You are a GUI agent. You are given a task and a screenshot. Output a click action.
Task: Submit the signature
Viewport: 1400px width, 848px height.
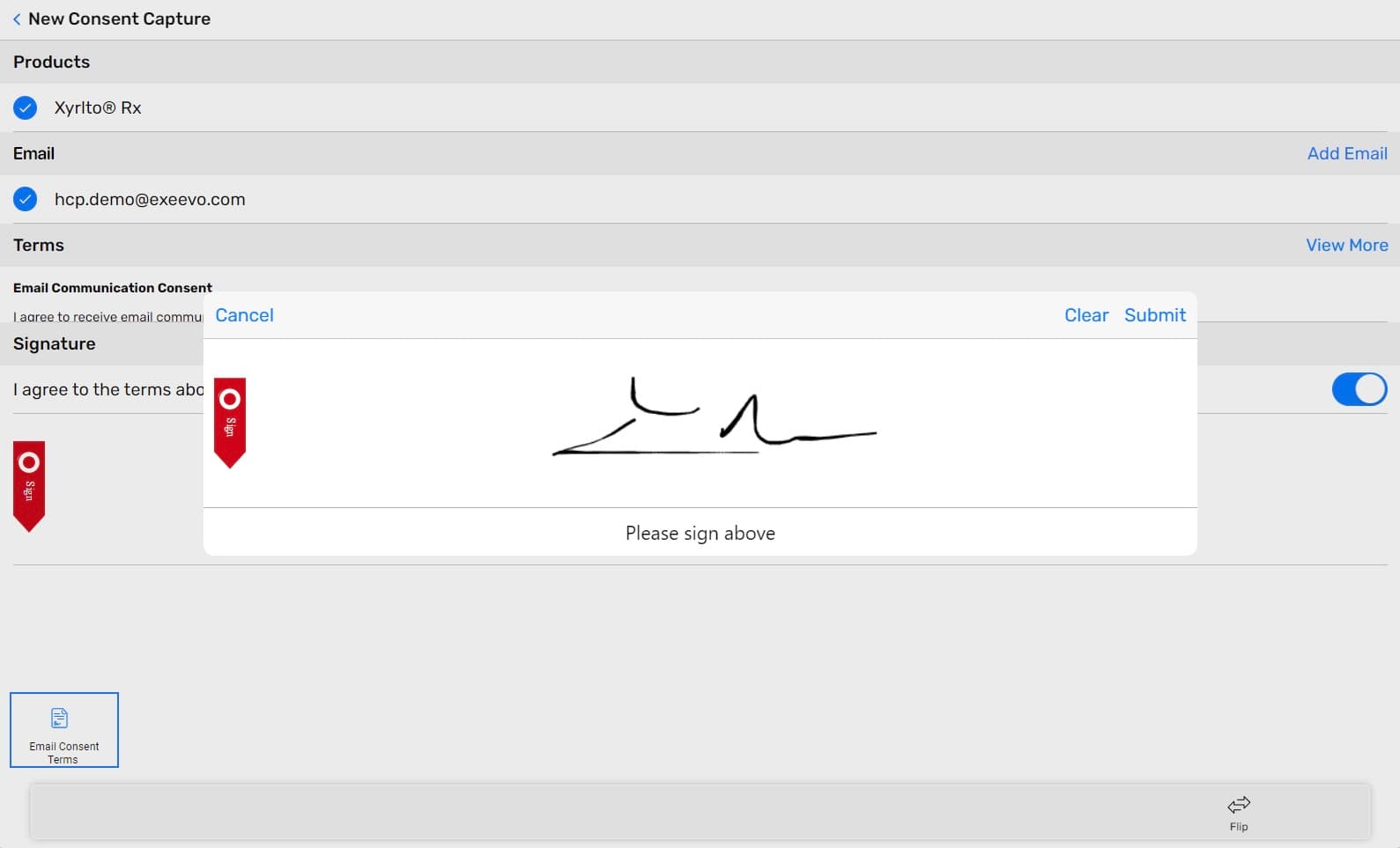pyautogui.click(x=1155, y=315)
